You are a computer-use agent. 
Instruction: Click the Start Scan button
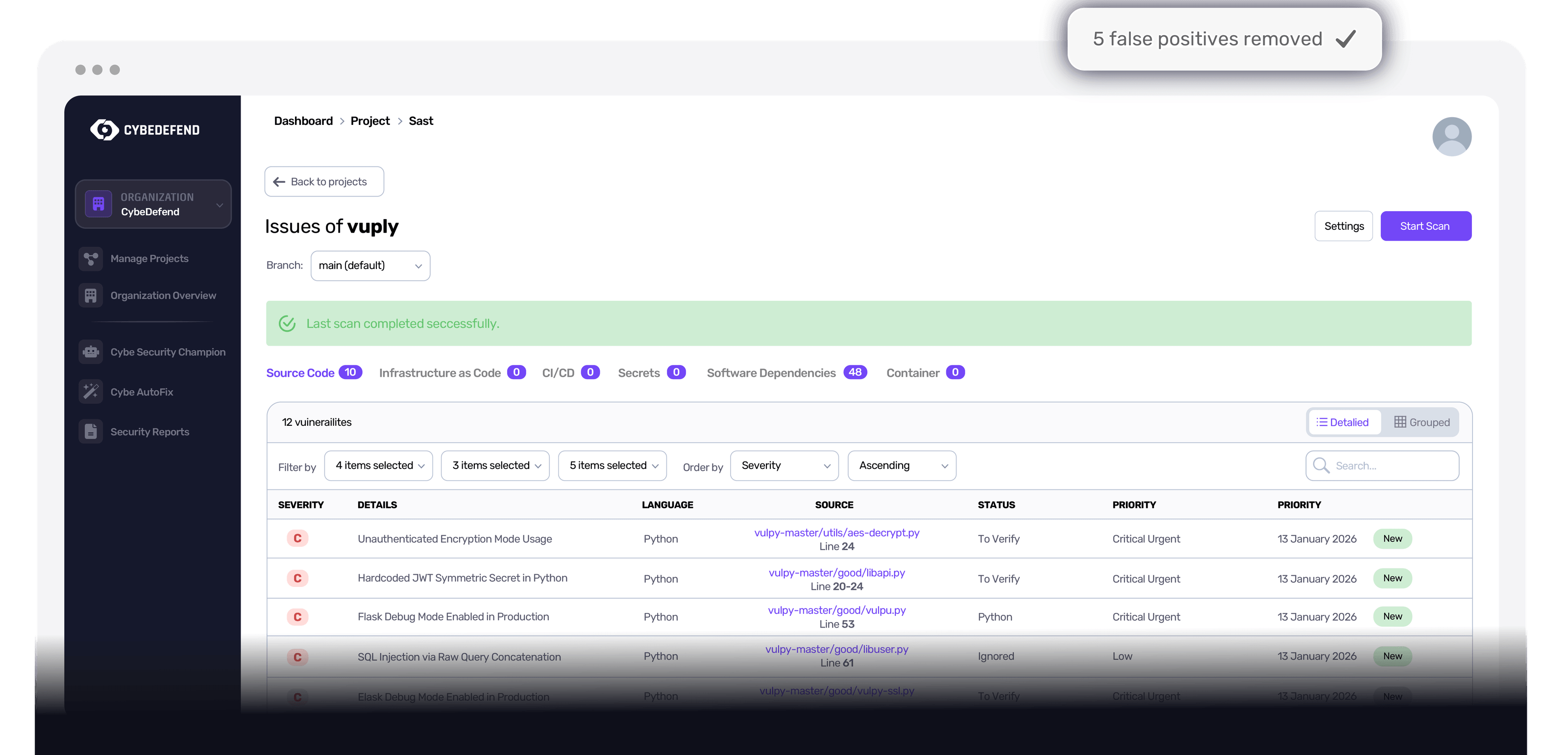coord(1425,226)
